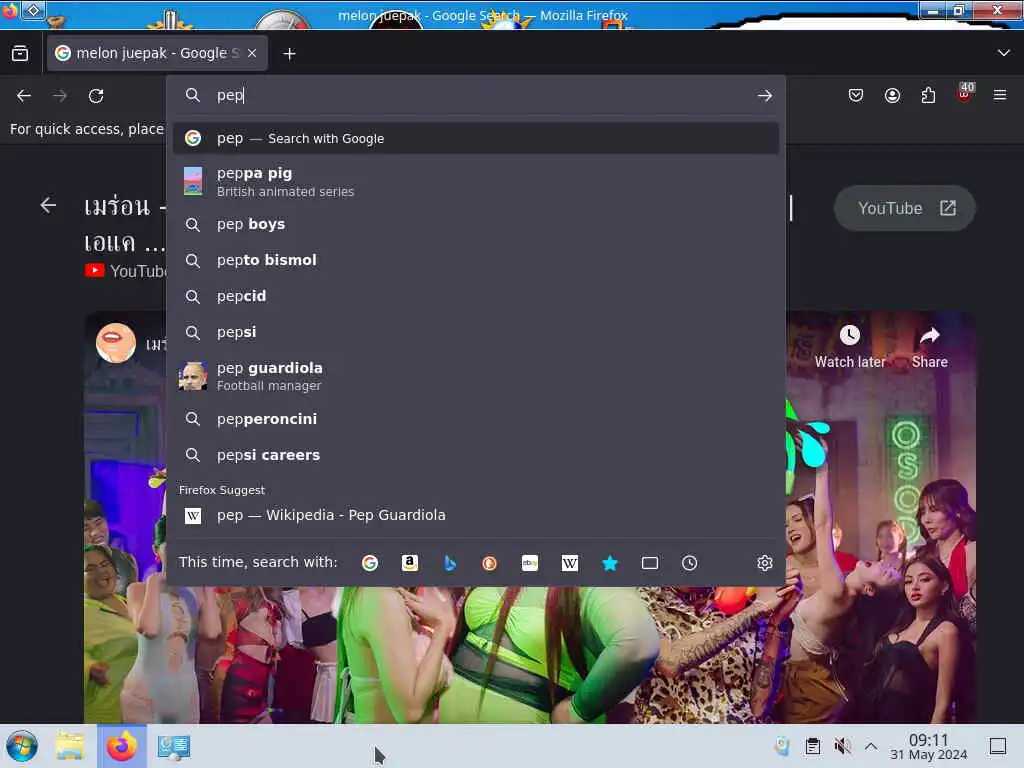Image resolution: width=1024 pixels, height=768 pixels.
Task: Expand the list all tabs chevron
Action: (x=1004, y=53)
